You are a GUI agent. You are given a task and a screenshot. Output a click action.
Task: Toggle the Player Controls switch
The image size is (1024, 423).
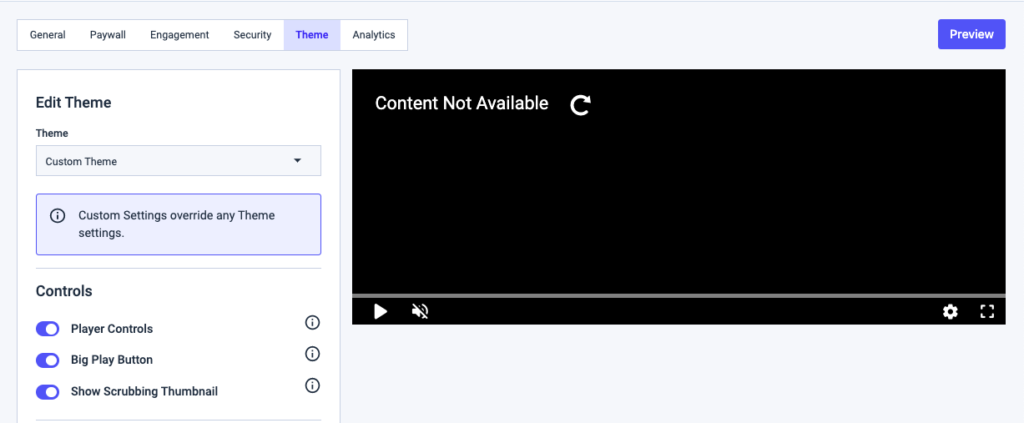click(48, 329)
